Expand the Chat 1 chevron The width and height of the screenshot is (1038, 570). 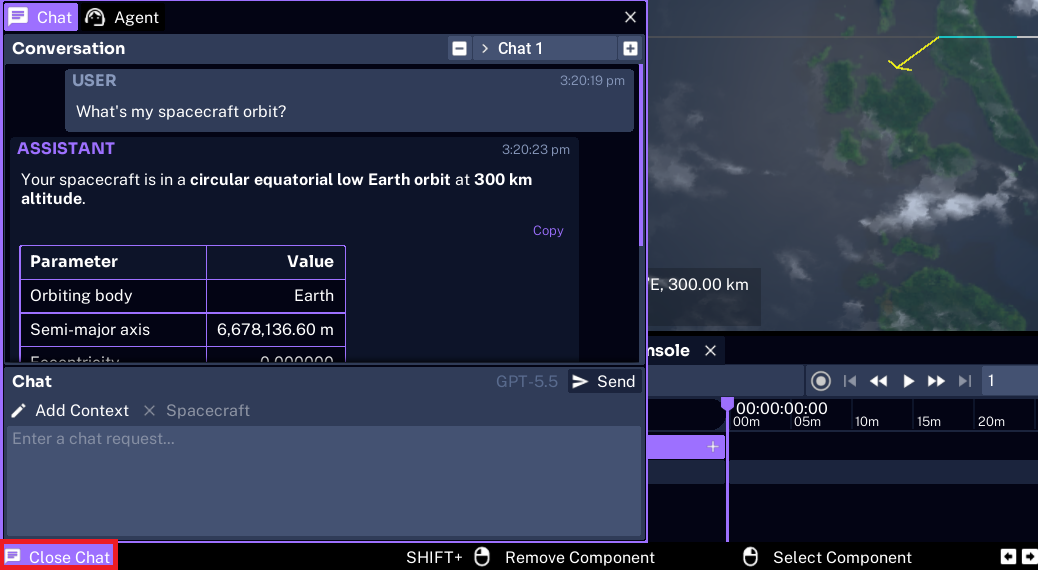coord(485,48)
